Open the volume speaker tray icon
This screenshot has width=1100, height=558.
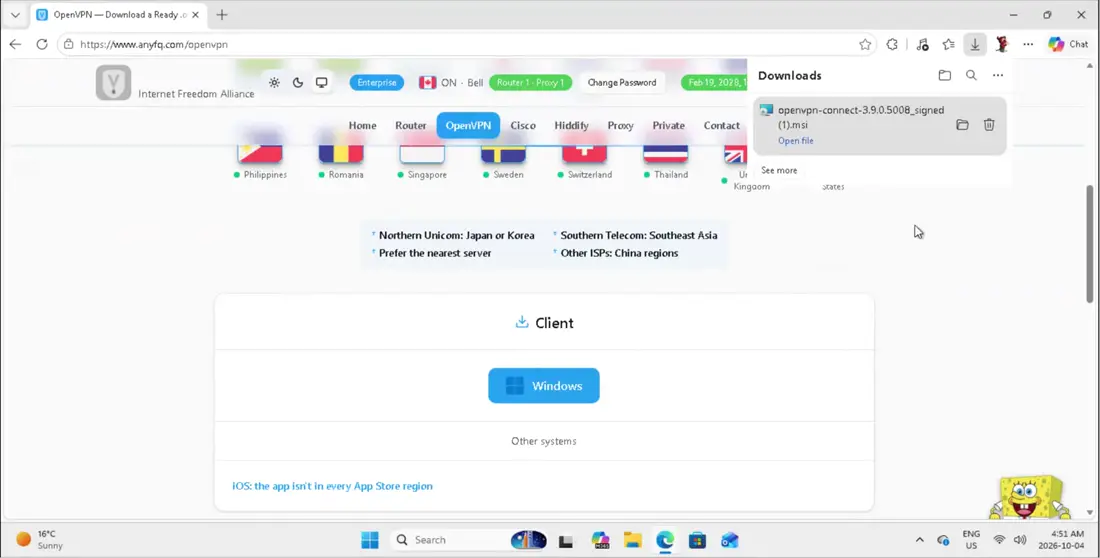coord(1021,540)
